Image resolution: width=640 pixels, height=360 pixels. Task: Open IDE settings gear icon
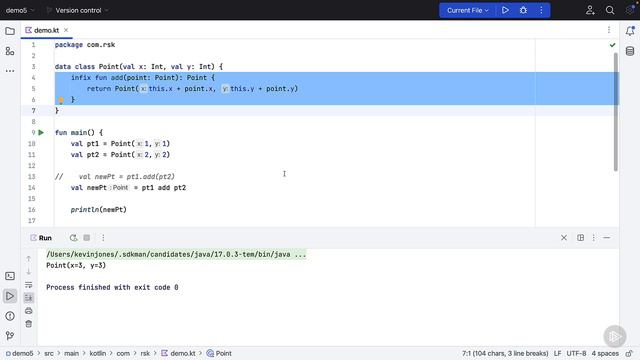[630, 10]
